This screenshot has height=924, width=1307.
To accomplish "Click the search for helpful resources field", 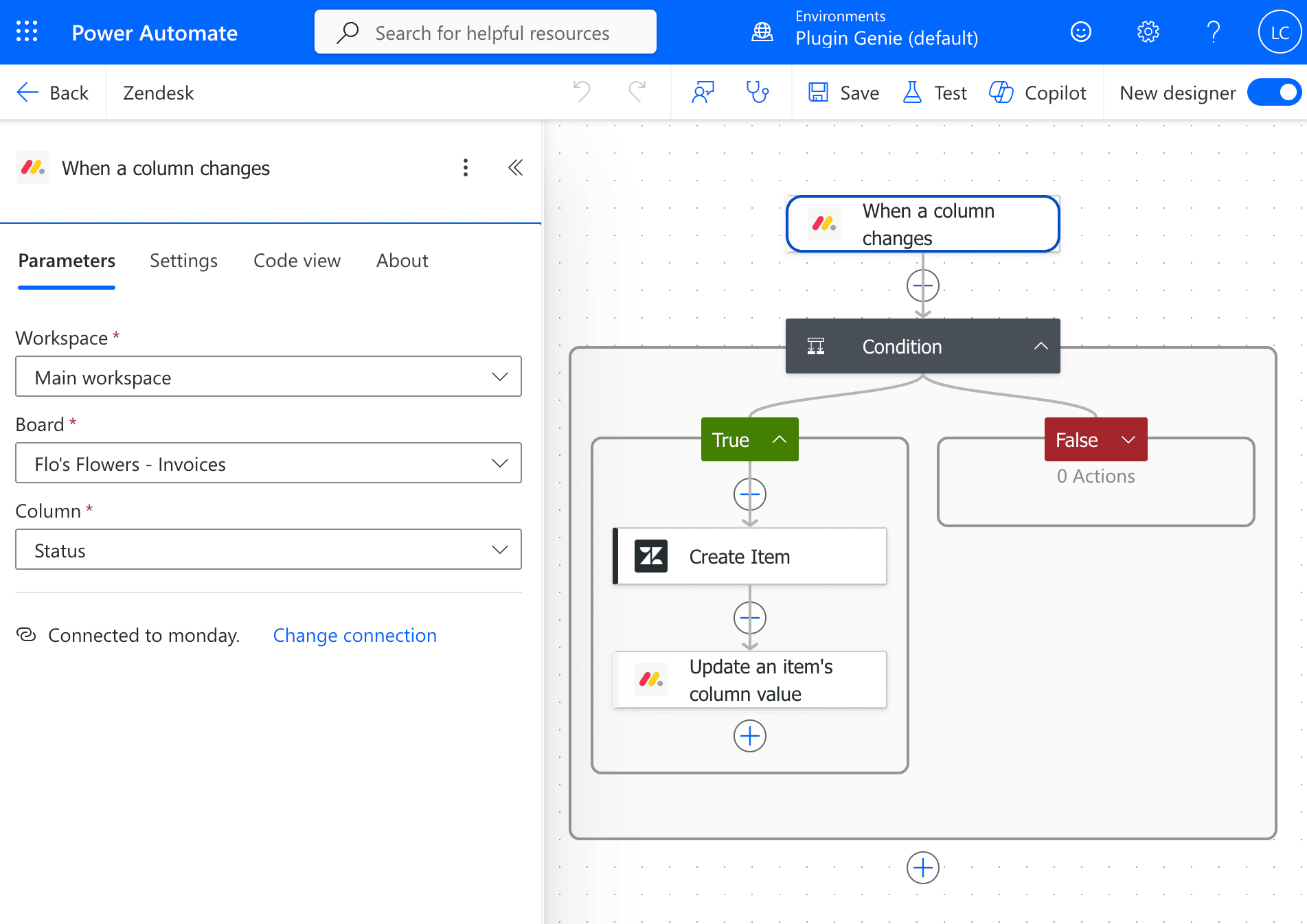I will tap(486, 32).
